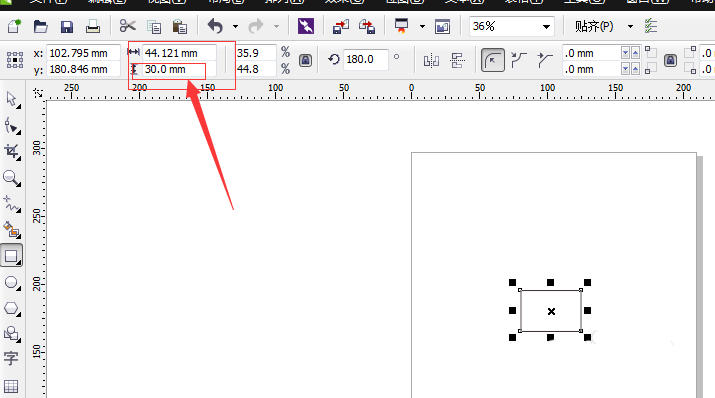Select the Polygon tool
Image resolution: width=715 pixels, height=398 pixels.
pos(12,309)
